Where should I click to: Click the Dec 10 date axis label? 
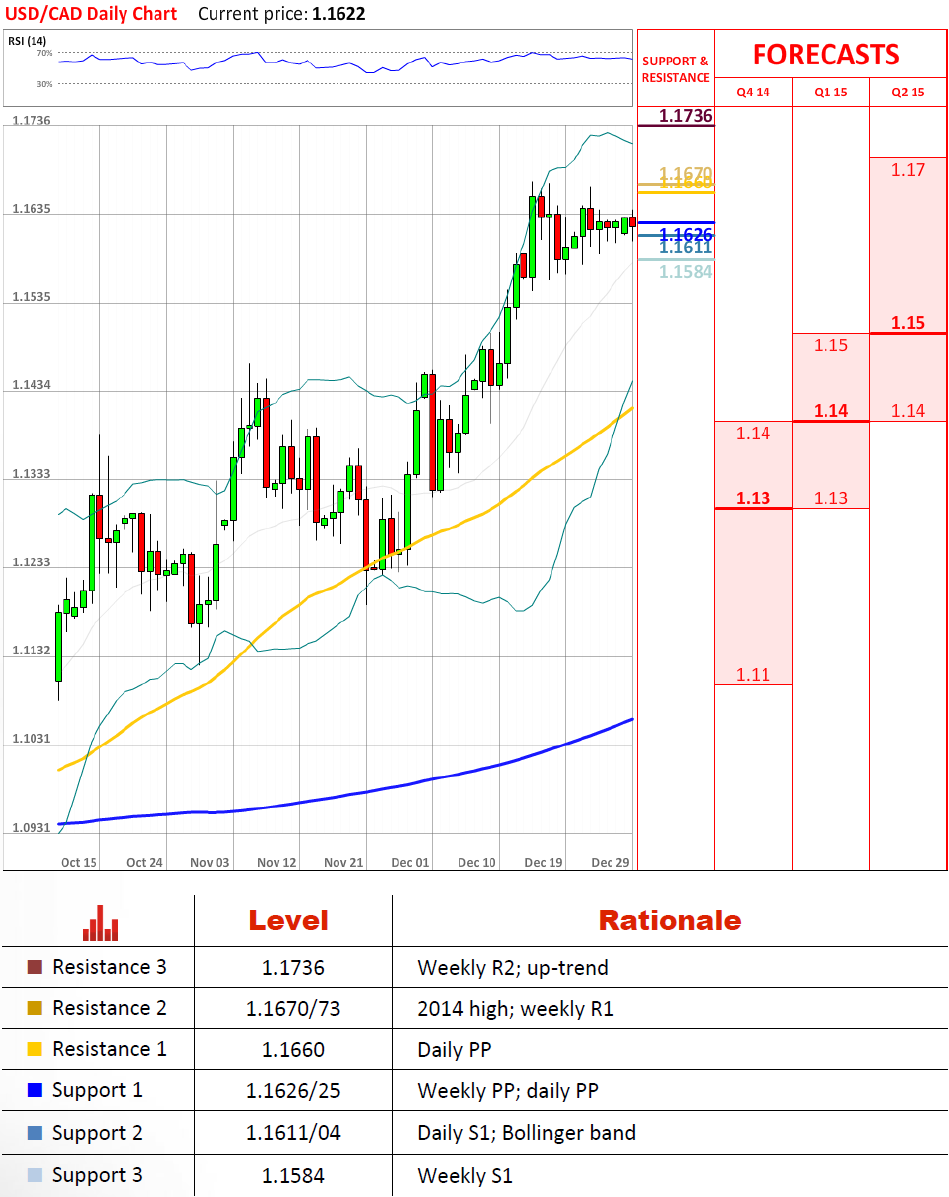pos(476,862)
